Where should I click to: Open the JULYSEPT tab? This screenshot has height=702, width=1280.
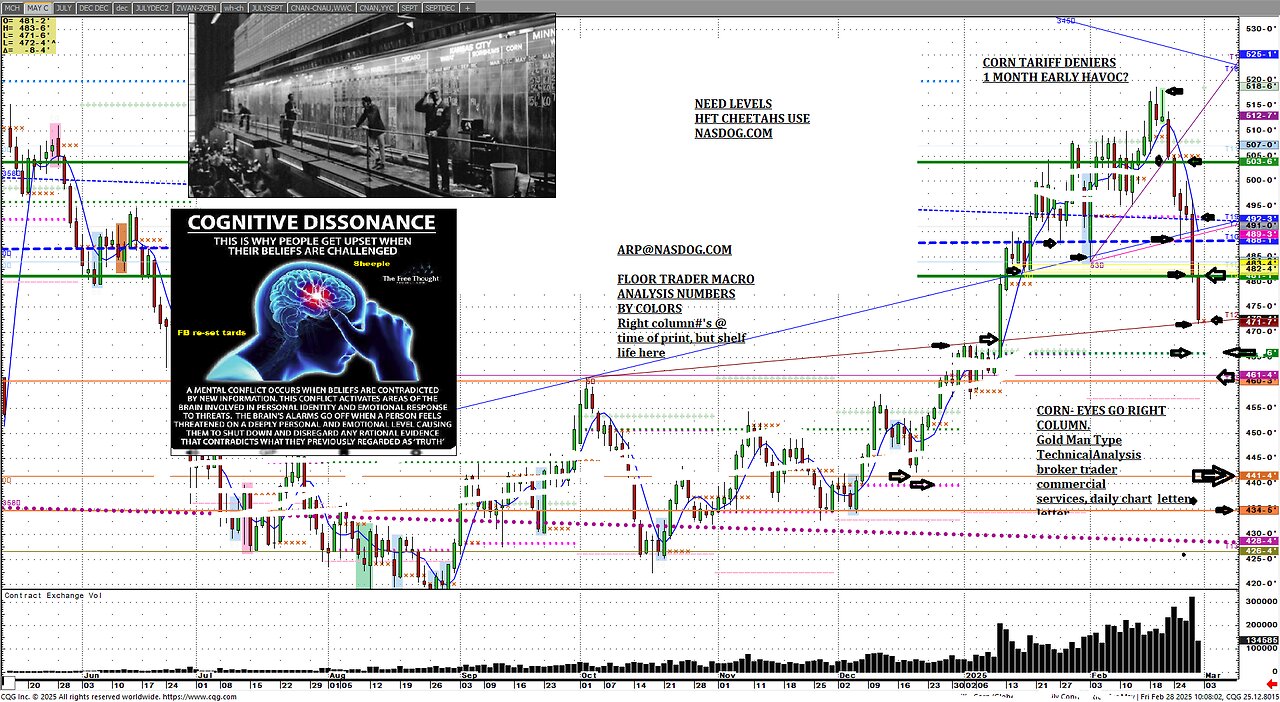tap(268, 7)
